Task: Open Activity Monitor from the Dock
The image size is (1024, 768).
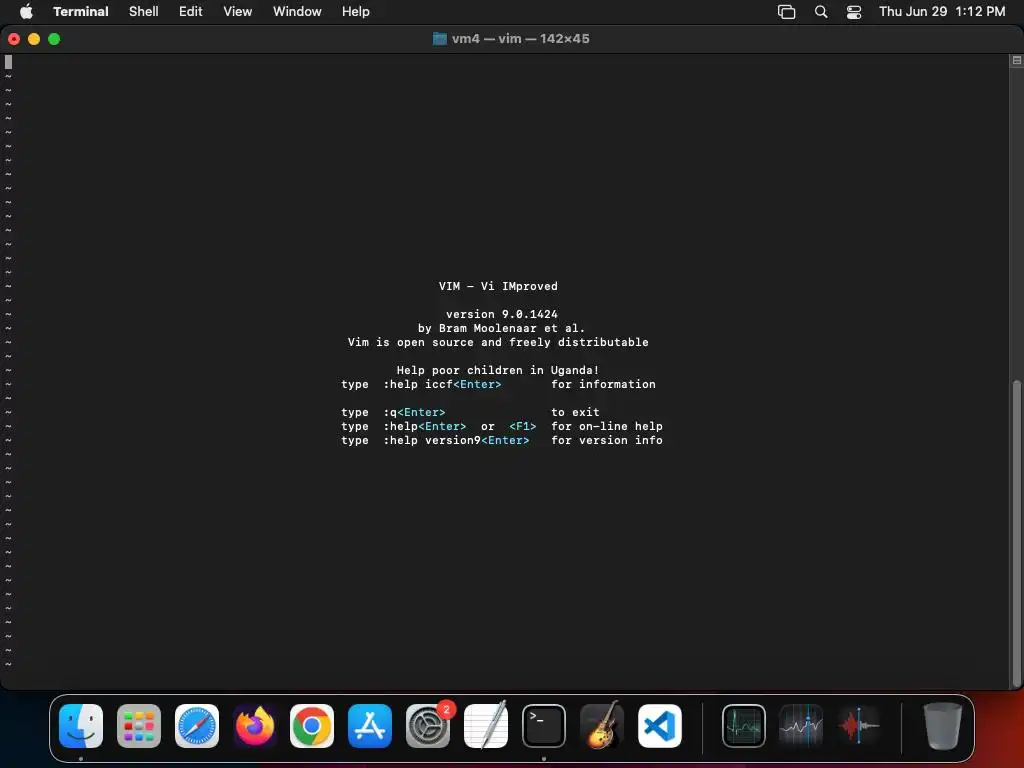Action: [744, 726]
